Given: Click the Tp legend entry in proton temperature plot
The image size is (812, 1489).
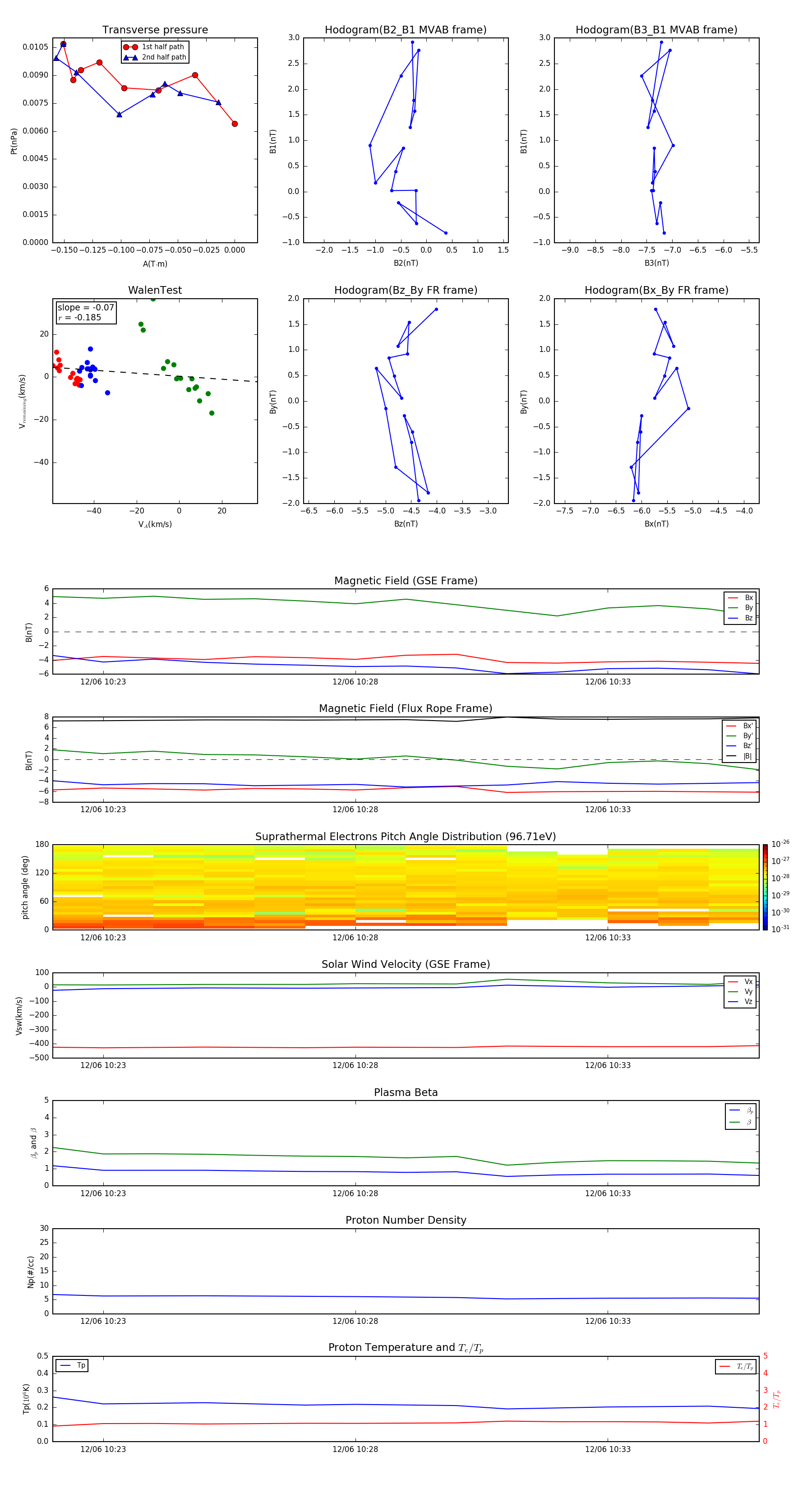Looking at the screenshot, I should (72, 1365).
